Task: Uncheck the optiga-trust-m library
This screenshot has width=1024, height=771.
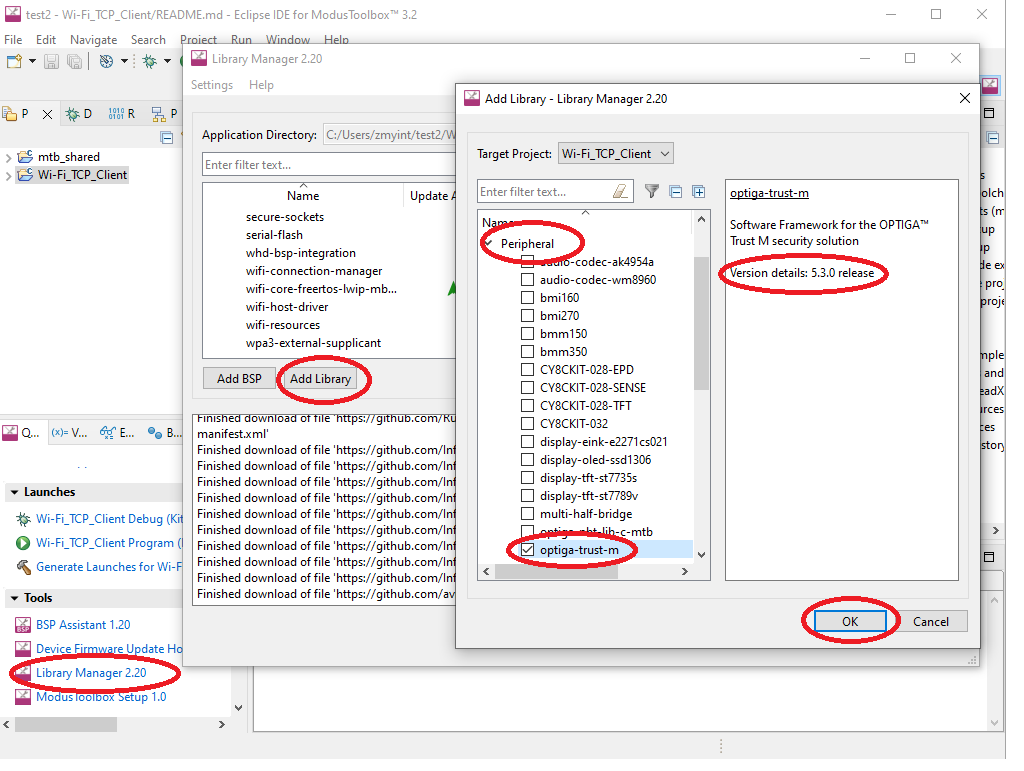Action: click(527, 550)
